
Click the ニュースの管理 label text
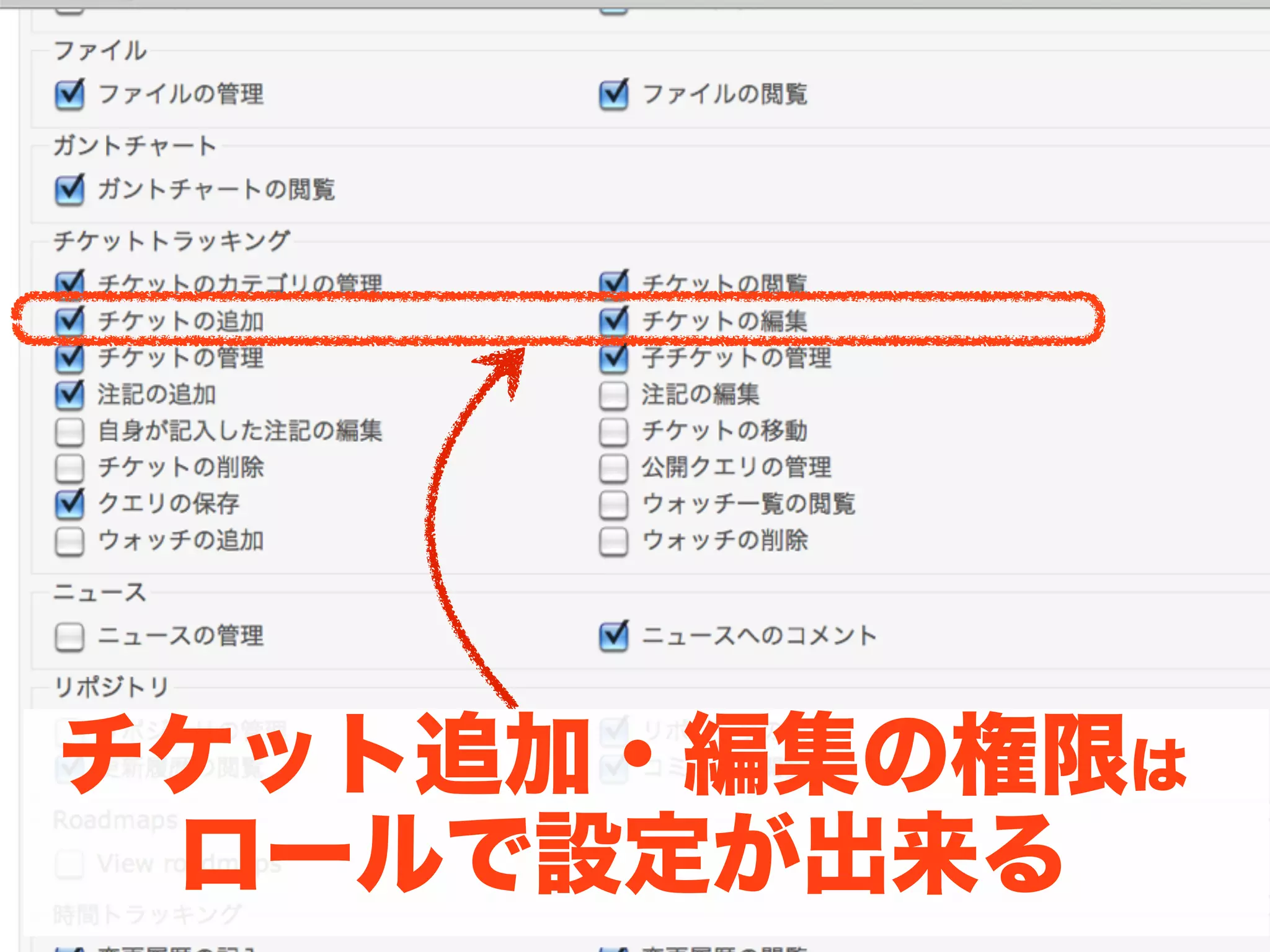(x=181, y=635)
